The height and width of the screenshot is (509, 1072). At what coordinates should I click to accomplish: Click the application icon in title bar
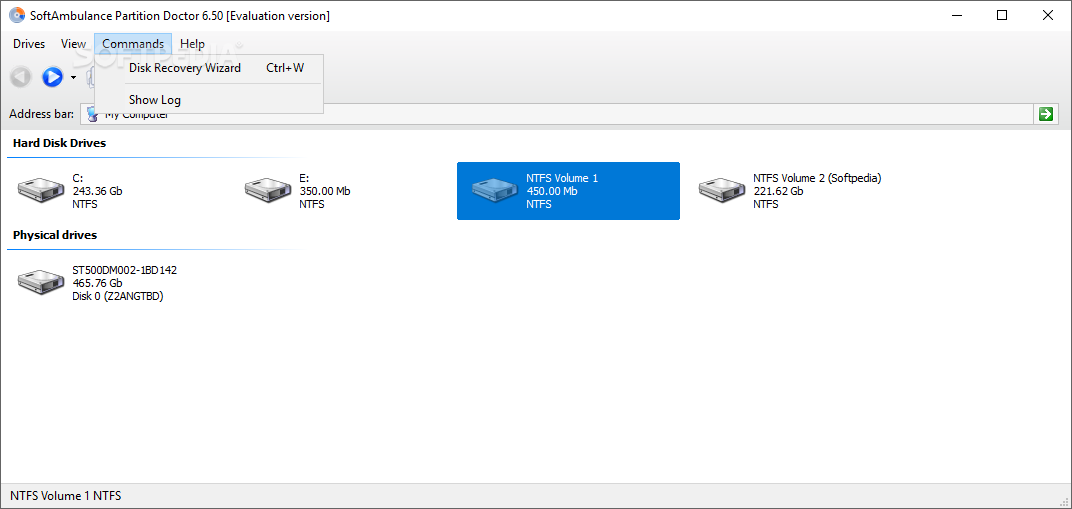(16, 15)
